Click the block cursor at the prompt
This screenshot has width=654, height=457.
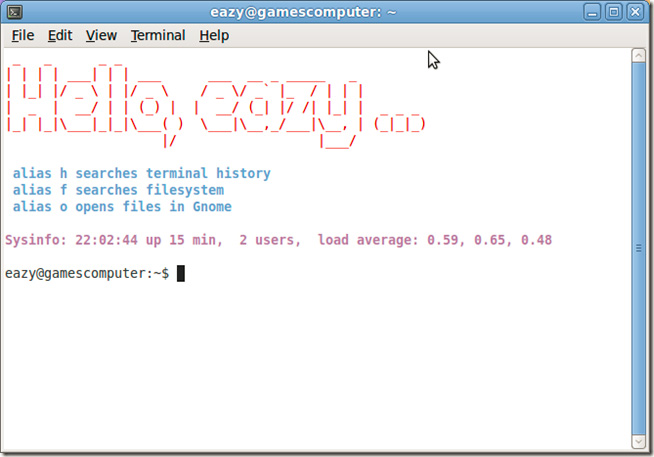[x=181, y=274]
